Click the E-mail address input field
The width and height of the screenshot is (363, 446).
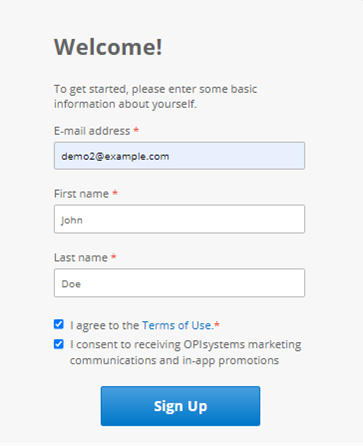coord(179,156)
